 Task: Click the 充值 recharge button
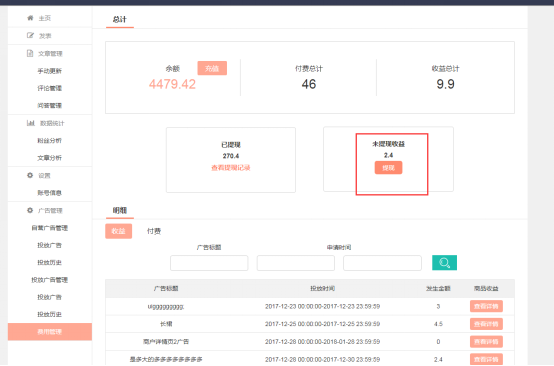pos(212,68)
